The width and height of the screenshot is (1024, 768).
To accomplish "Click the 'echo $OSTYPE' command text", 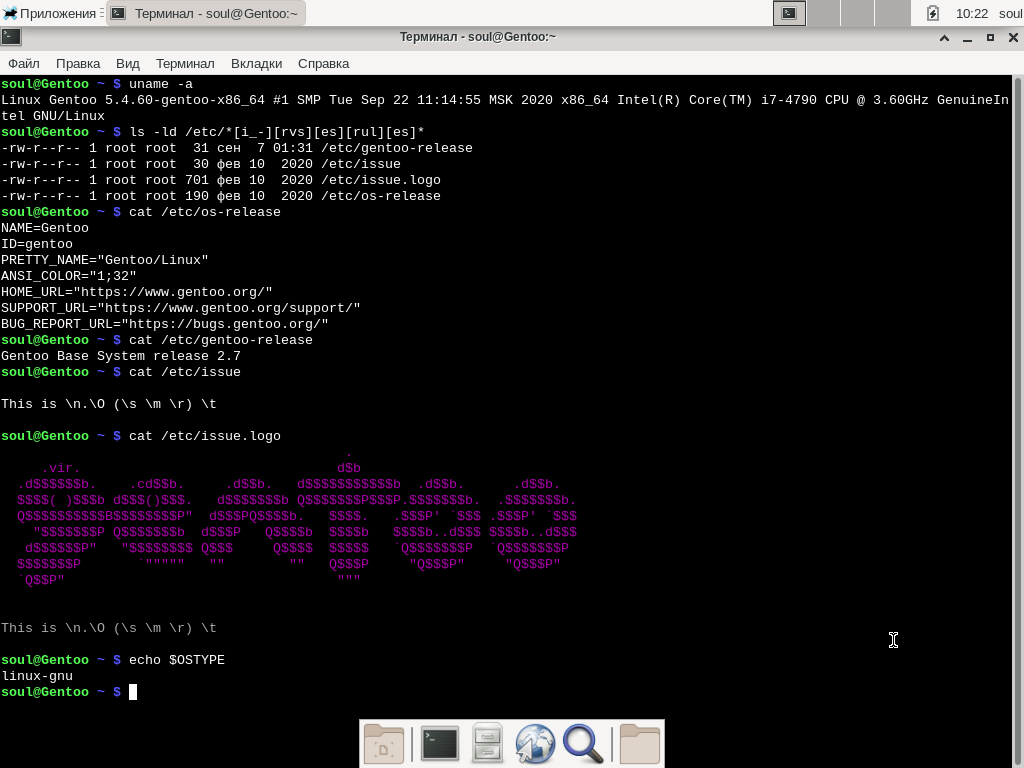I will click(176, 660).
